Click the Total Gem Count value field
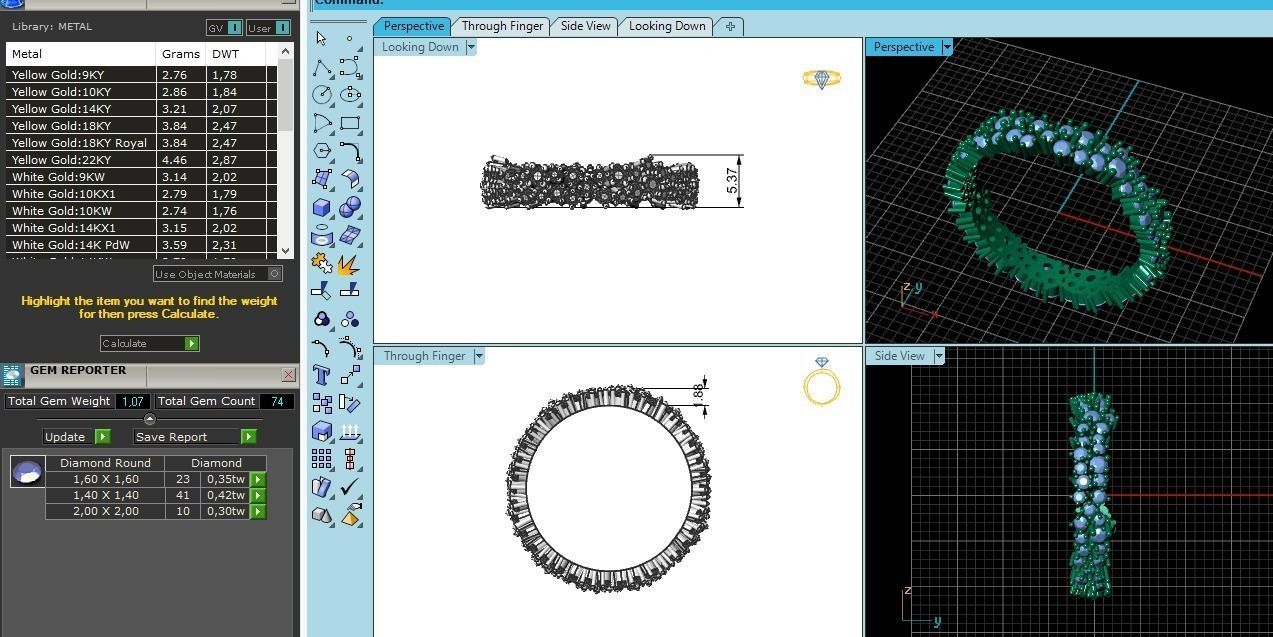The height and width of the screenshot is (637, 1273). point(277,401)
